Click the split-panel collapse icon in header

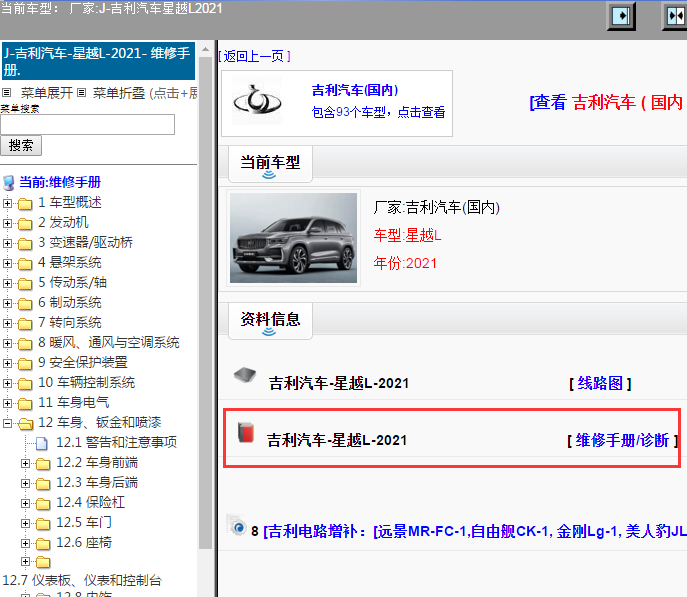pyautogui.click(x=675, y=16)
